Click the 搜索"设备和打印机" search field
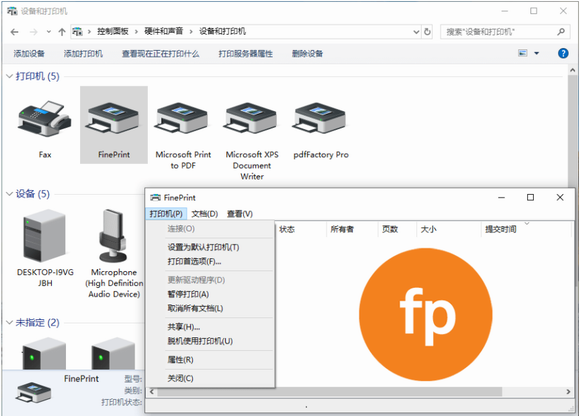Viewport: 580px width, 416px height. pyautogui.click(x=504, y=32)
